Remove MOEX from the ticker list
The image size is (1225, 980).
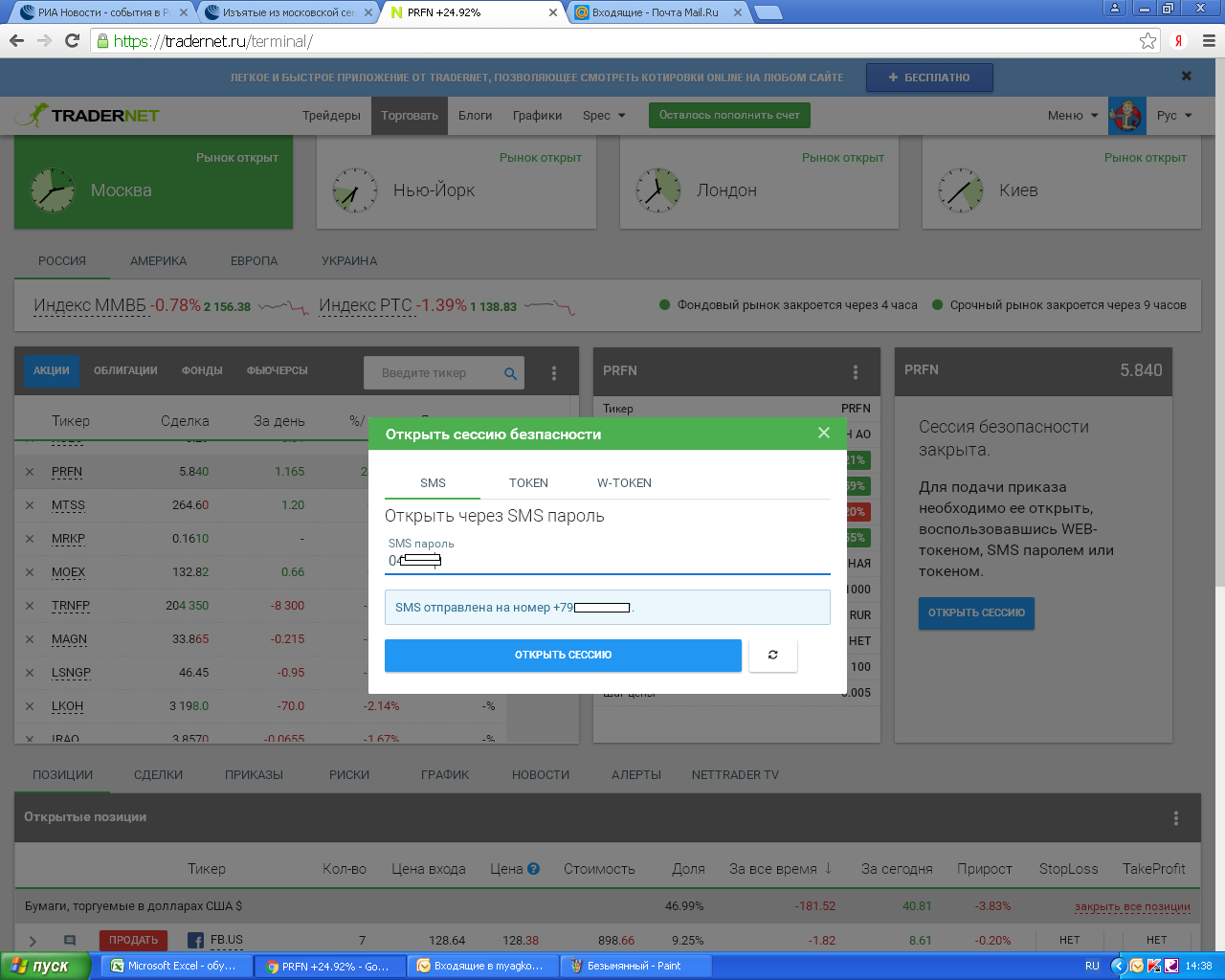pos(30,572)
